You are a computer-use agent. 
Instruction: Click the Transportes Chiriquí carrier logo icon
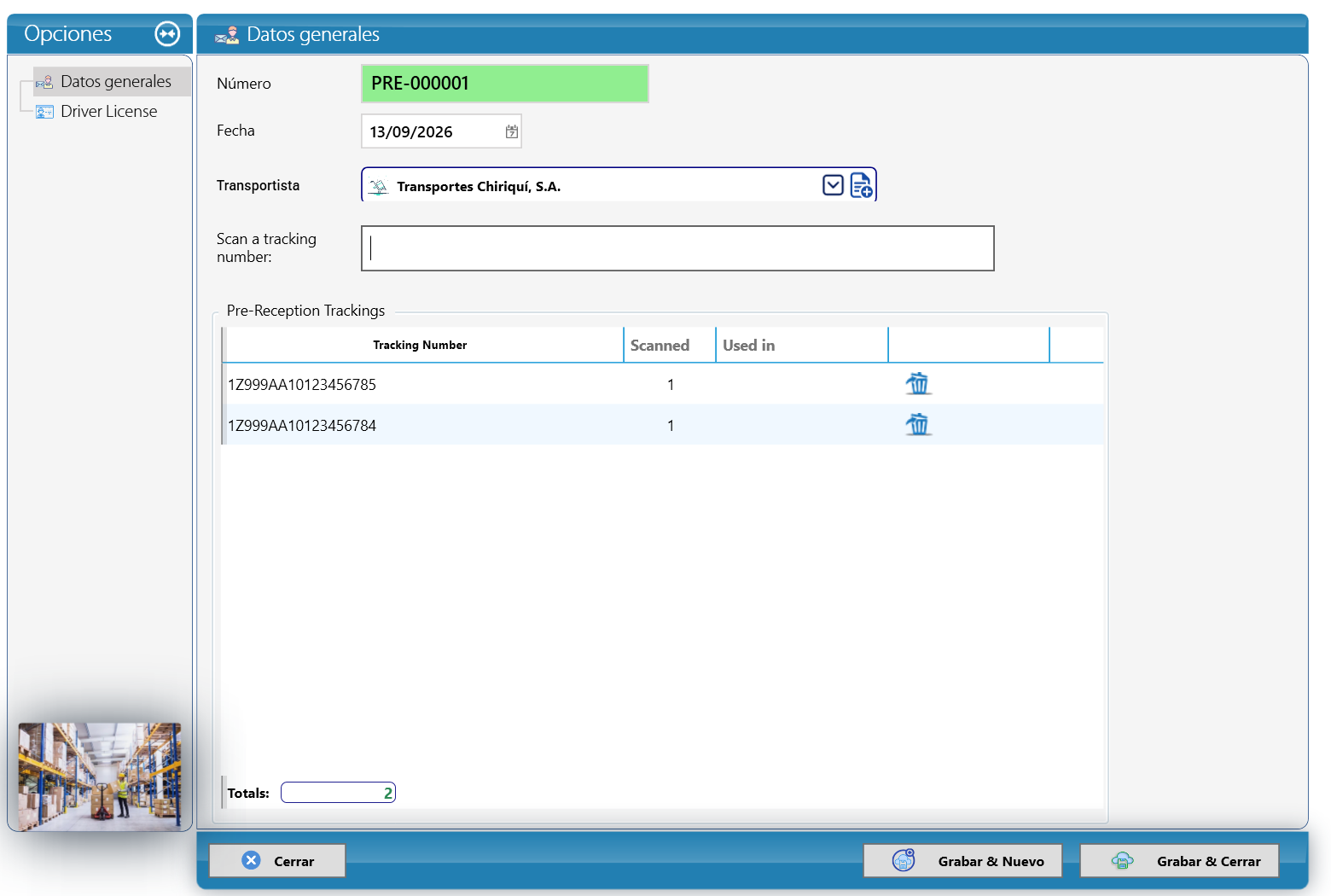(378, 187)
